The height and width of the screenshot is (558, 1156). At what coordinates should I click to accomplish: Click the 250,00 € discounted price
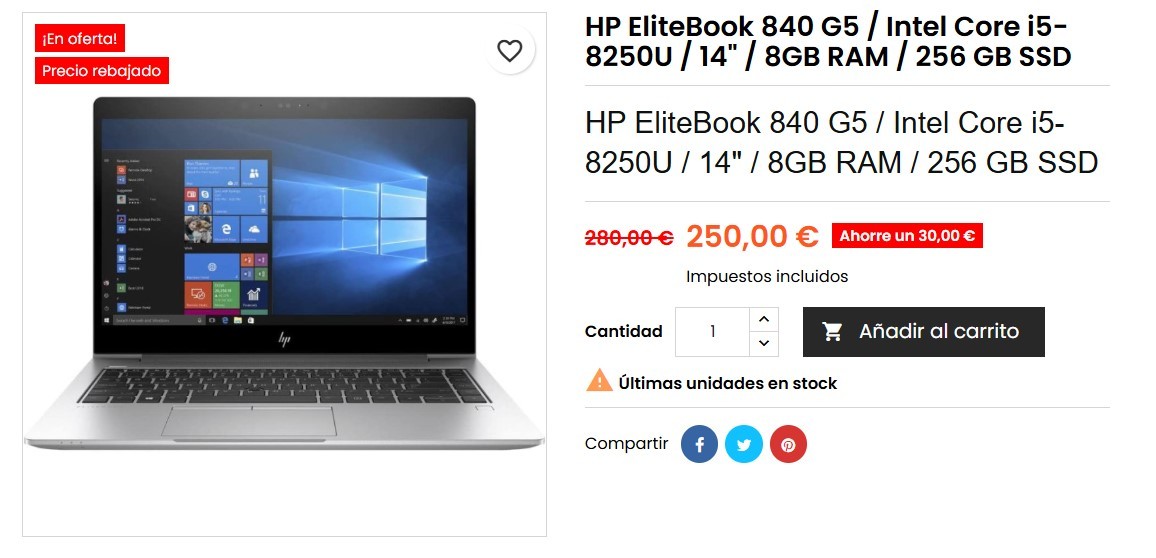tap(752, 236)
